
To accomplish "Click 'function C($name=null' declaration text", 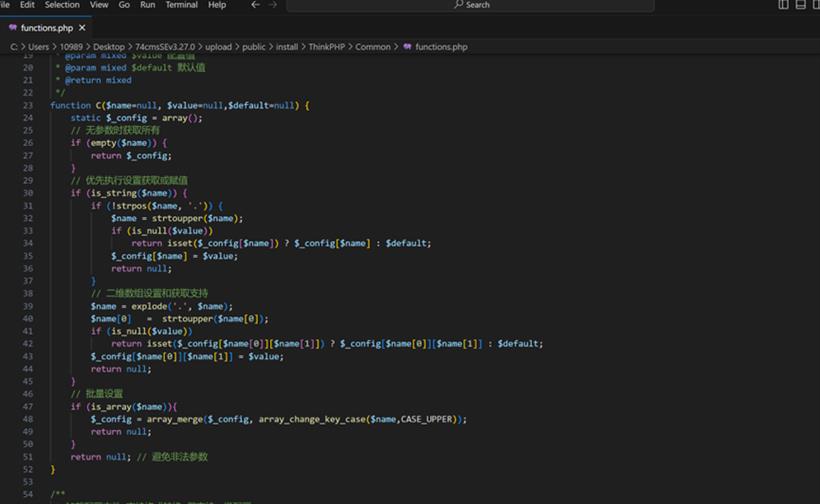I will point(103,105).
